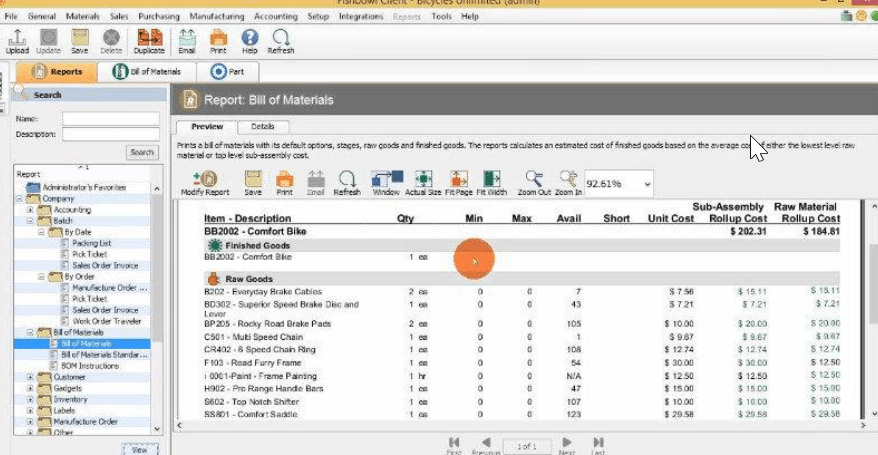Click the Zoom Out magnifier
This screenshot has height=455, width=878.
534,184
